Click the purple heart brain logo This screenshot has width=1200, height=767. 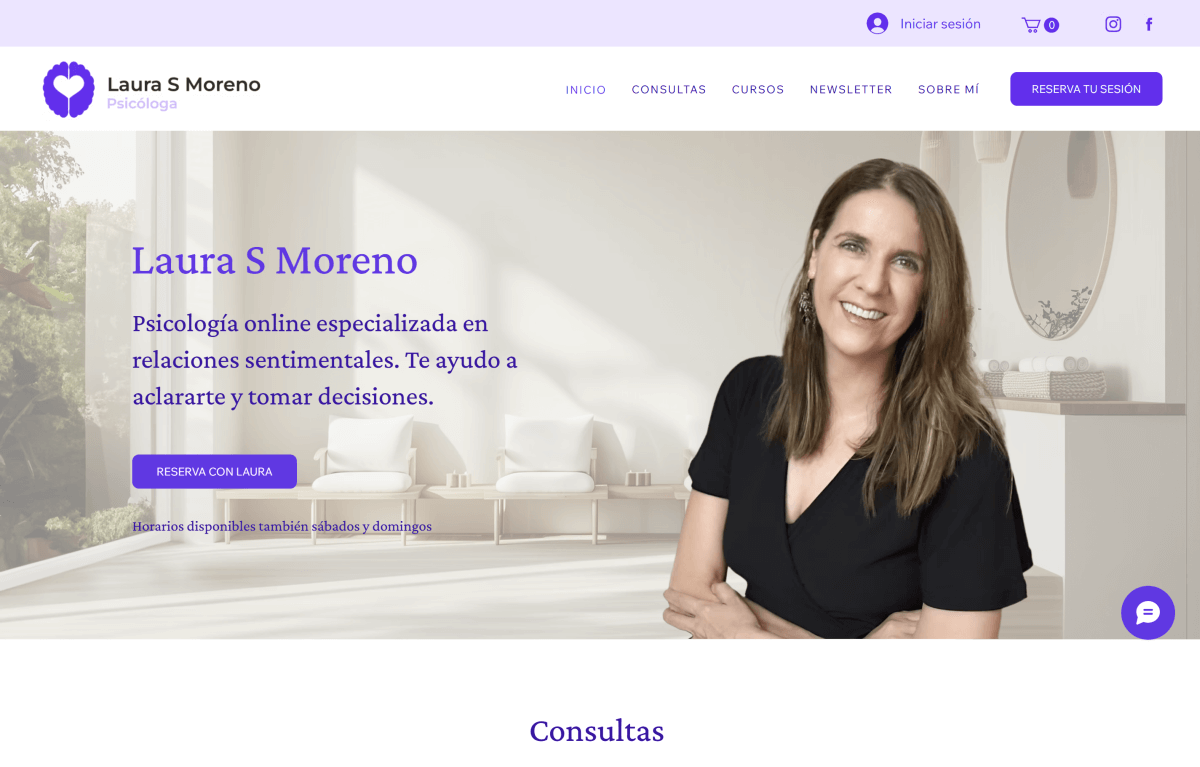click(x=69, y=89)
